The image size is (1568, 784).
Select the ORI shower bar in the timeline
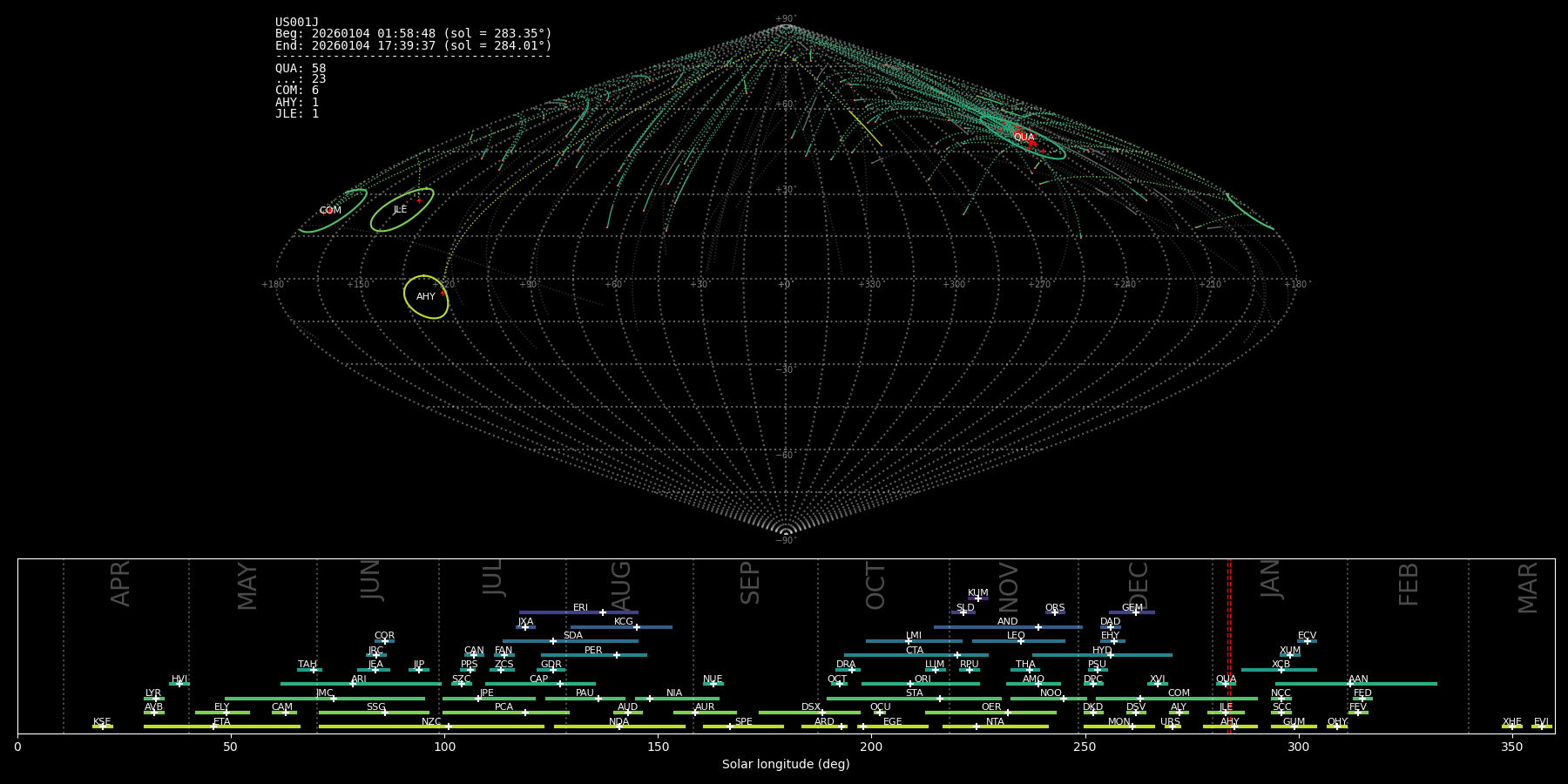coord(921,684)
